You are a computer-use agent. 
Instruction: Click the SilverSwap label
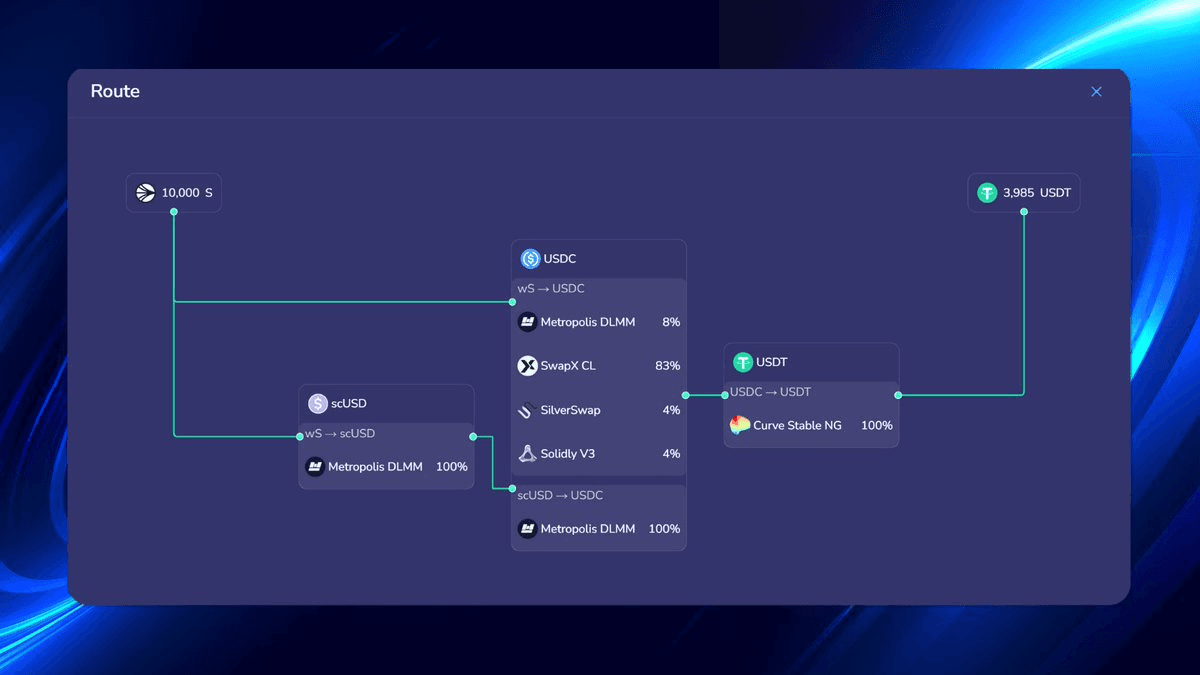(x=571, y=410)
